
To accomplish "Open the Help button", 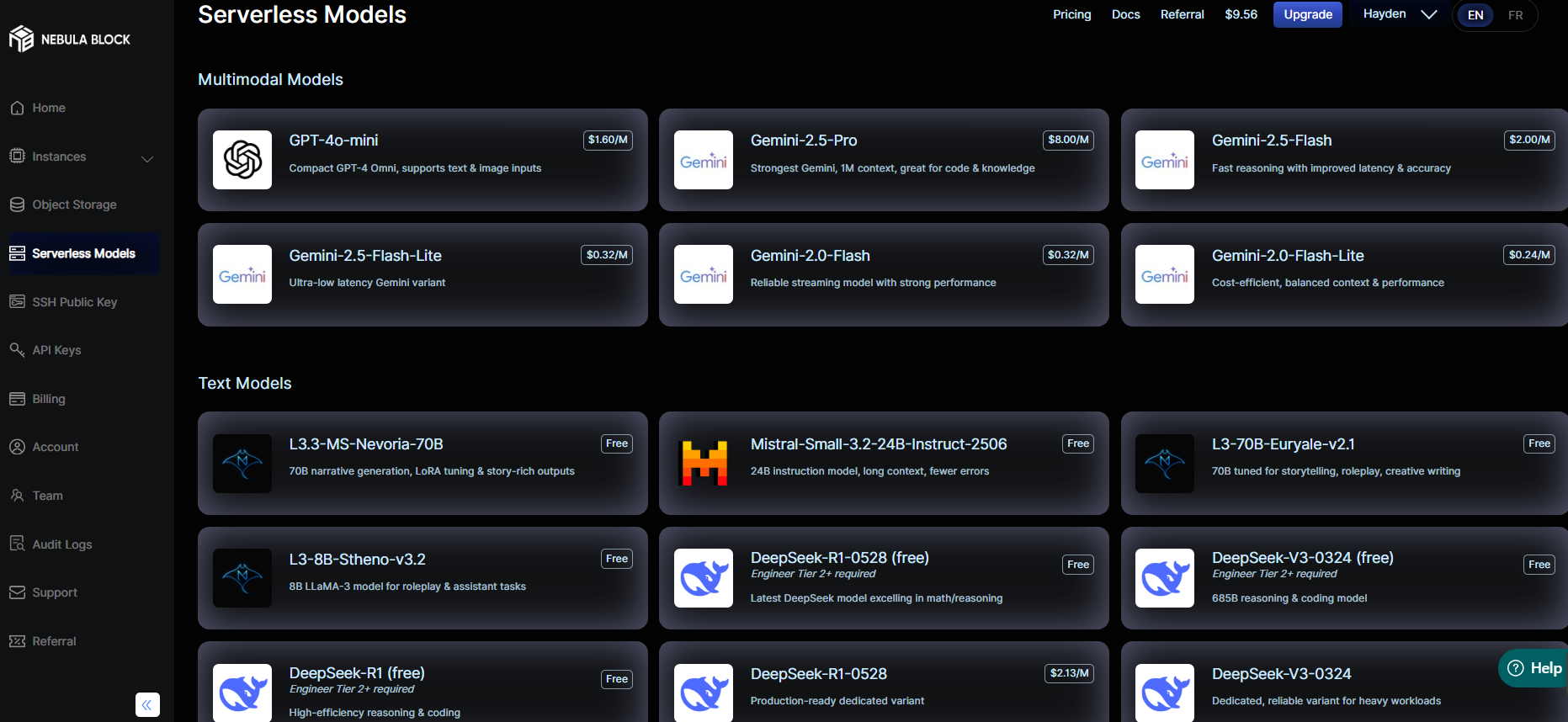I will click(x=1533, y=668).
